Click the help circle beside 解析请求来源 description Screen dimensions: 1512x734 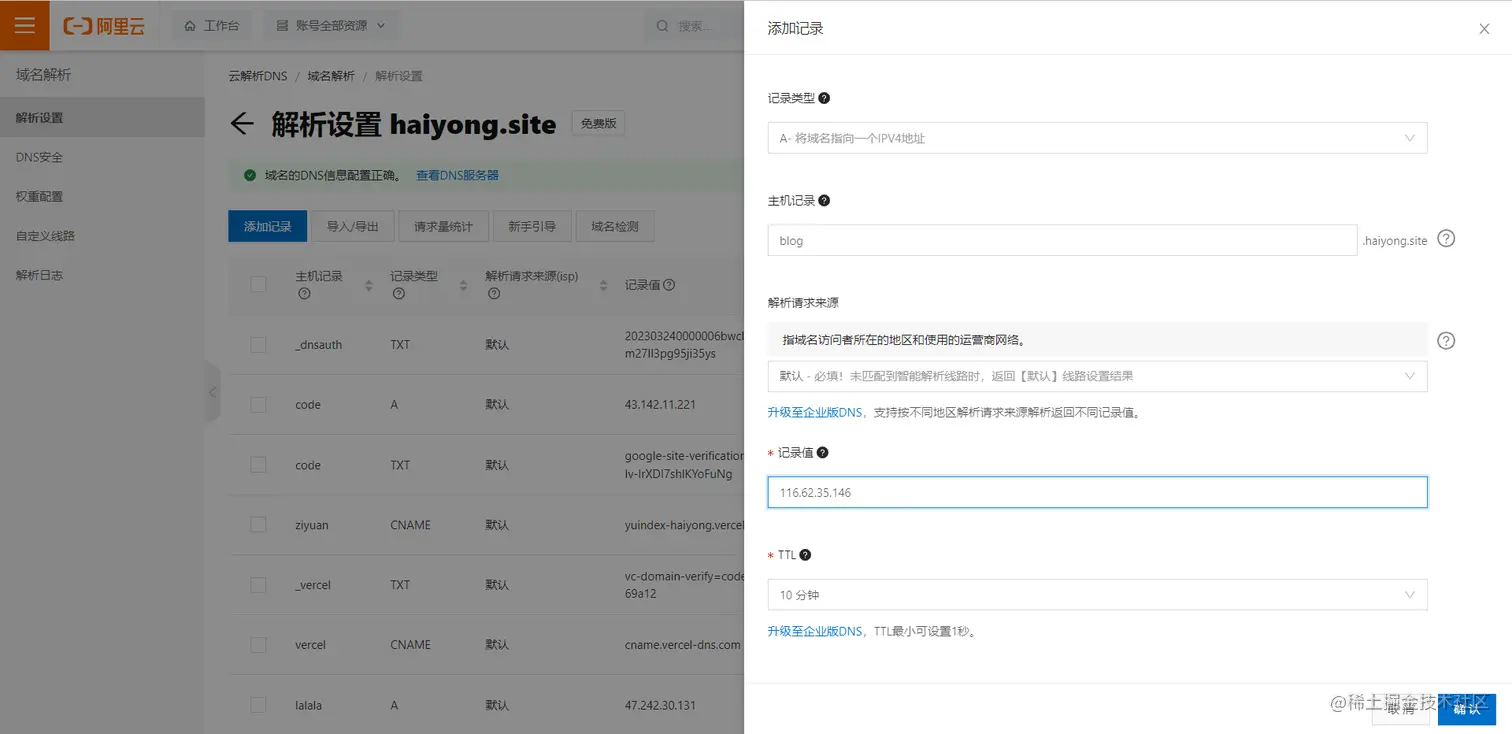1445,340
